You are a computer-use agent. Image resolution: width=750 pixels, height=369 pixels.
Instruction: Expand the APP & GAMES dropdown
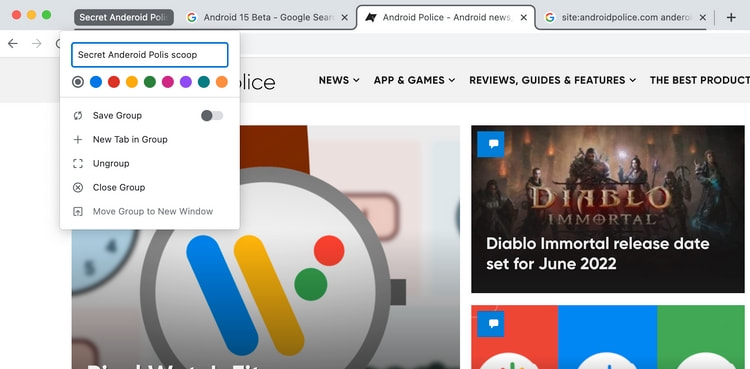[414, 80]
